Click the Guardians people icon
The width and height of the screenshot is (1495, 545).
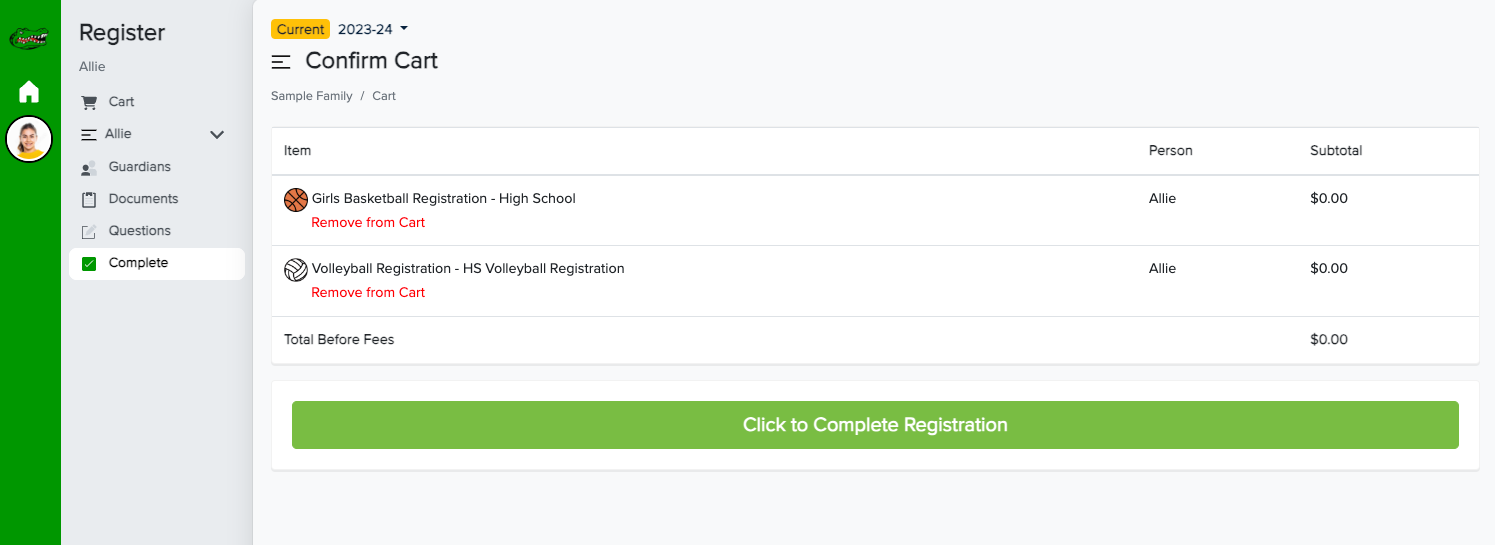coord(89,167)
